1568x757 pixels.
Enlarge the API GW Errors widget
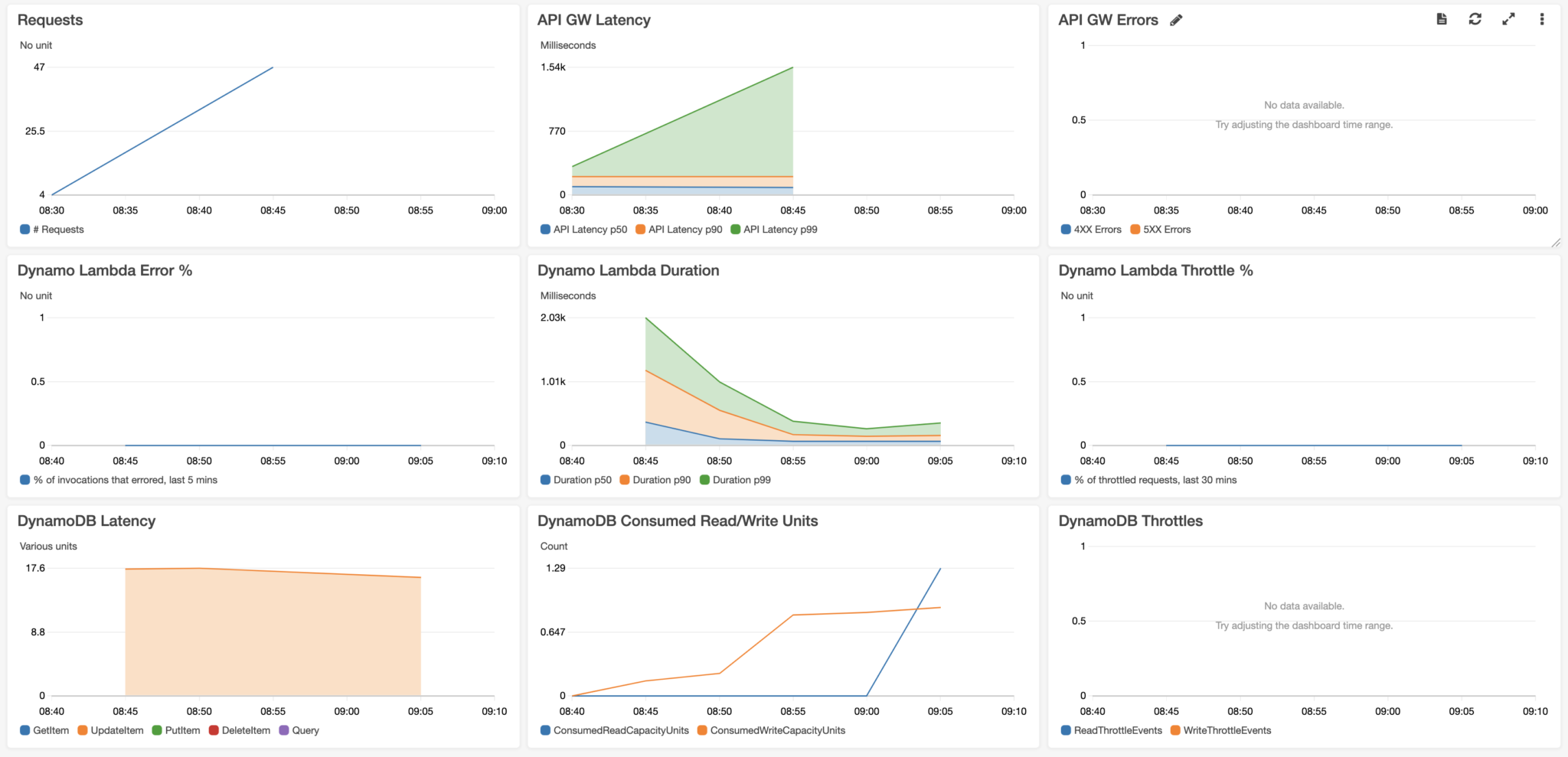point(1508,19)
